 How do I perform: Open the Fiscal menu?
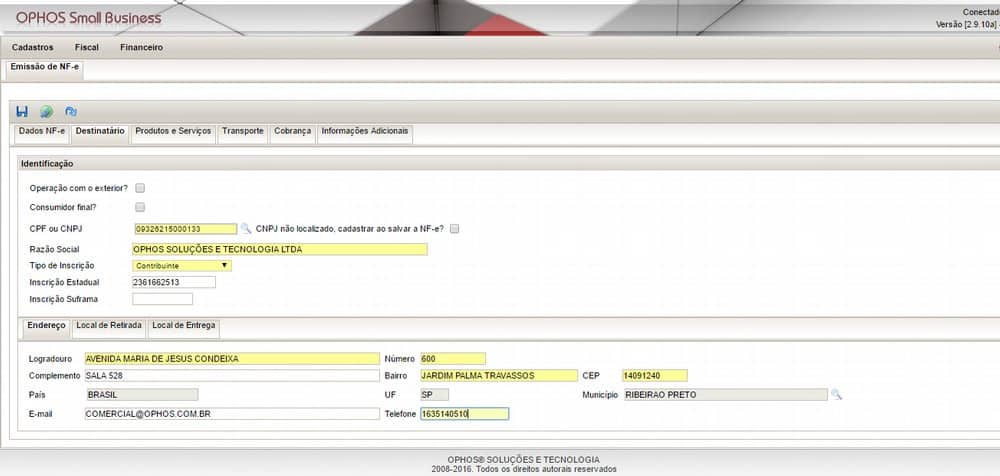[87, 47]
